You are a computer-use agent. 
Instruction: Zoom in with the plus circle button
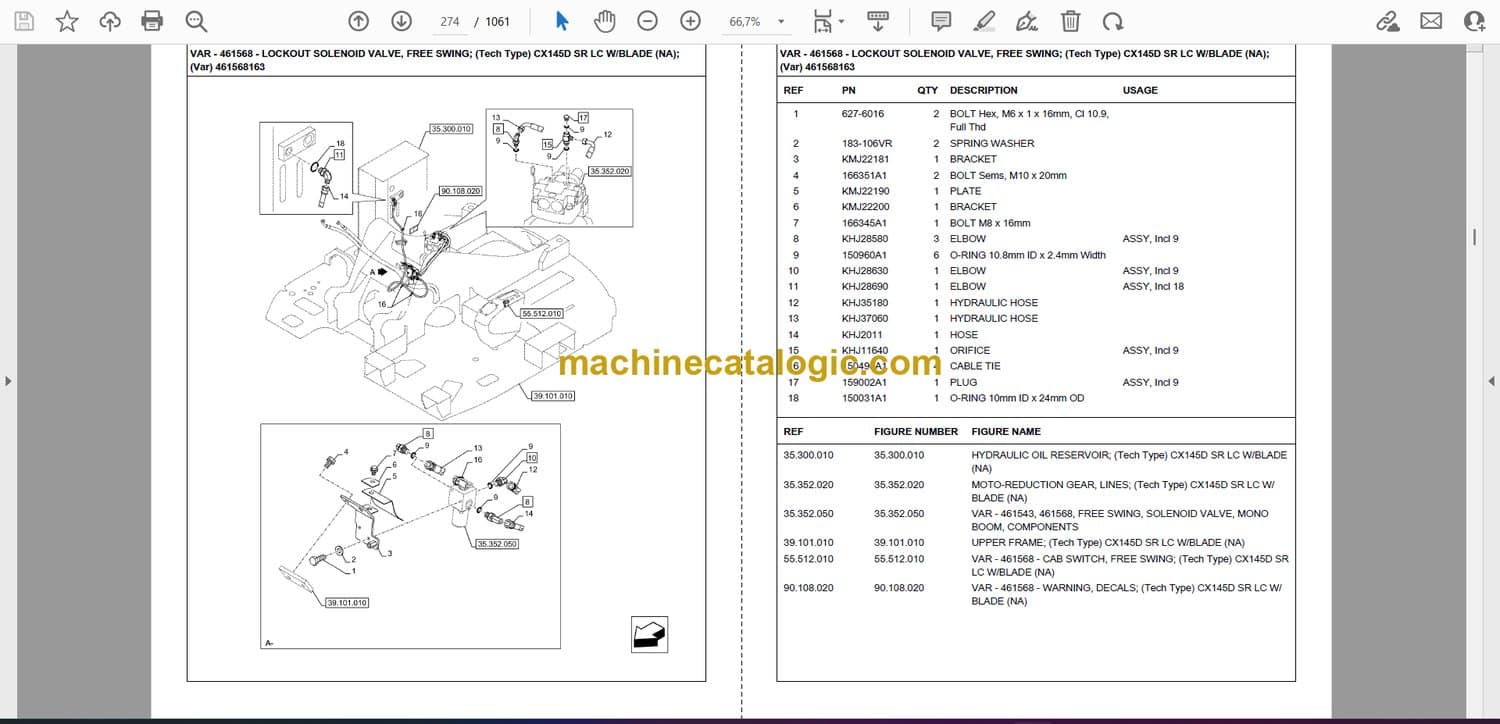click(x=690, y=21)
